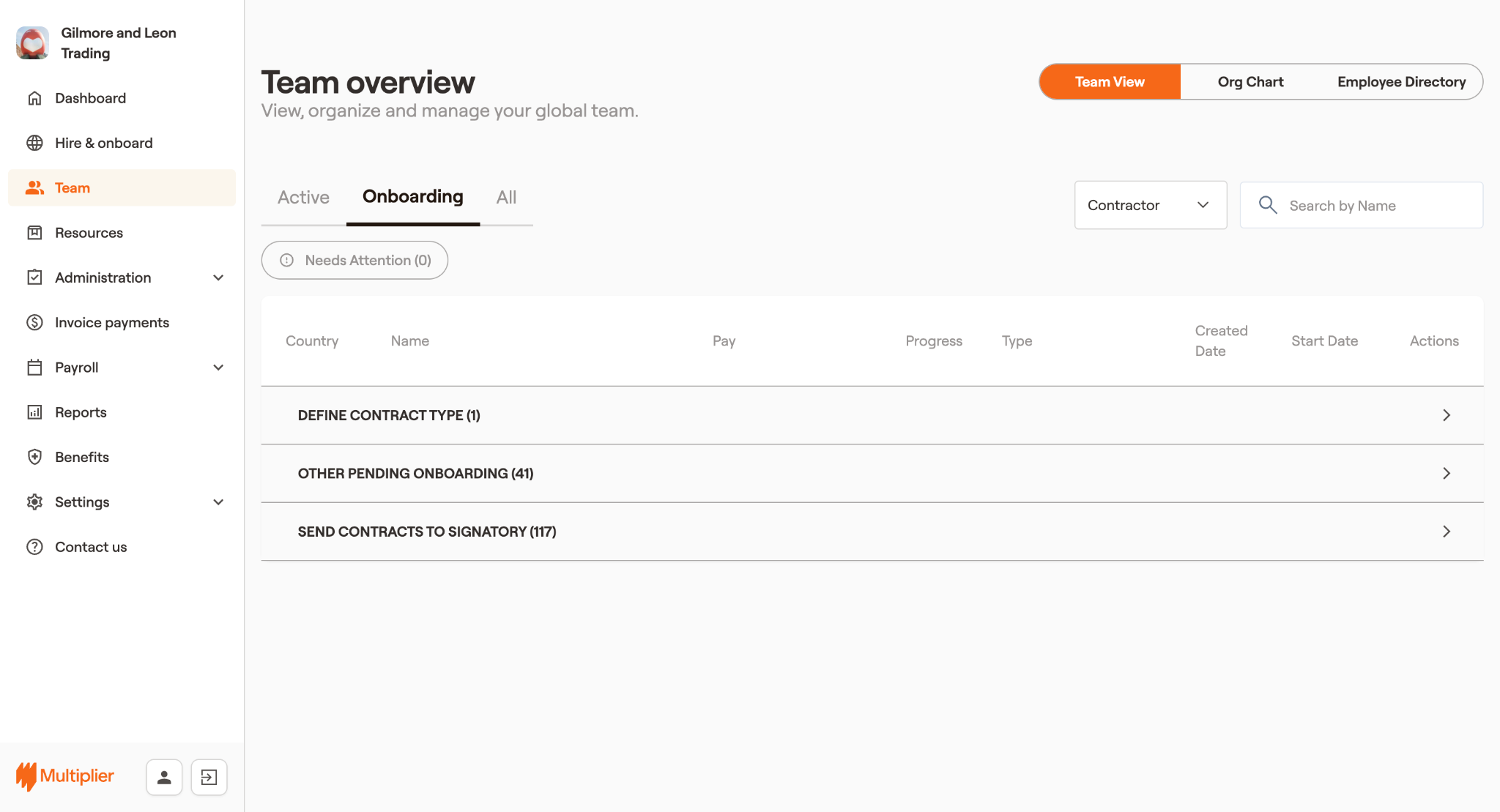Switch to Employee Directory view

[1401, 82]
